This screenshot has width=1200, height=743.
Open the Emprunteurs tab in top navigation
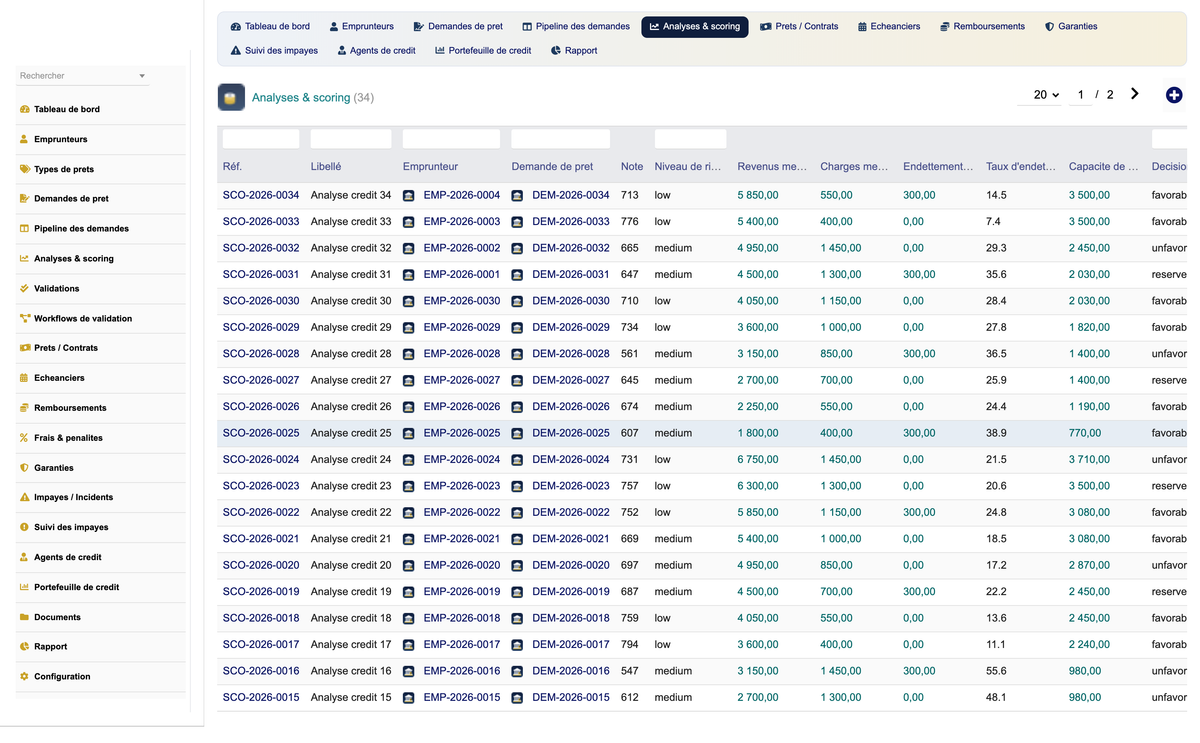(362, 26)
